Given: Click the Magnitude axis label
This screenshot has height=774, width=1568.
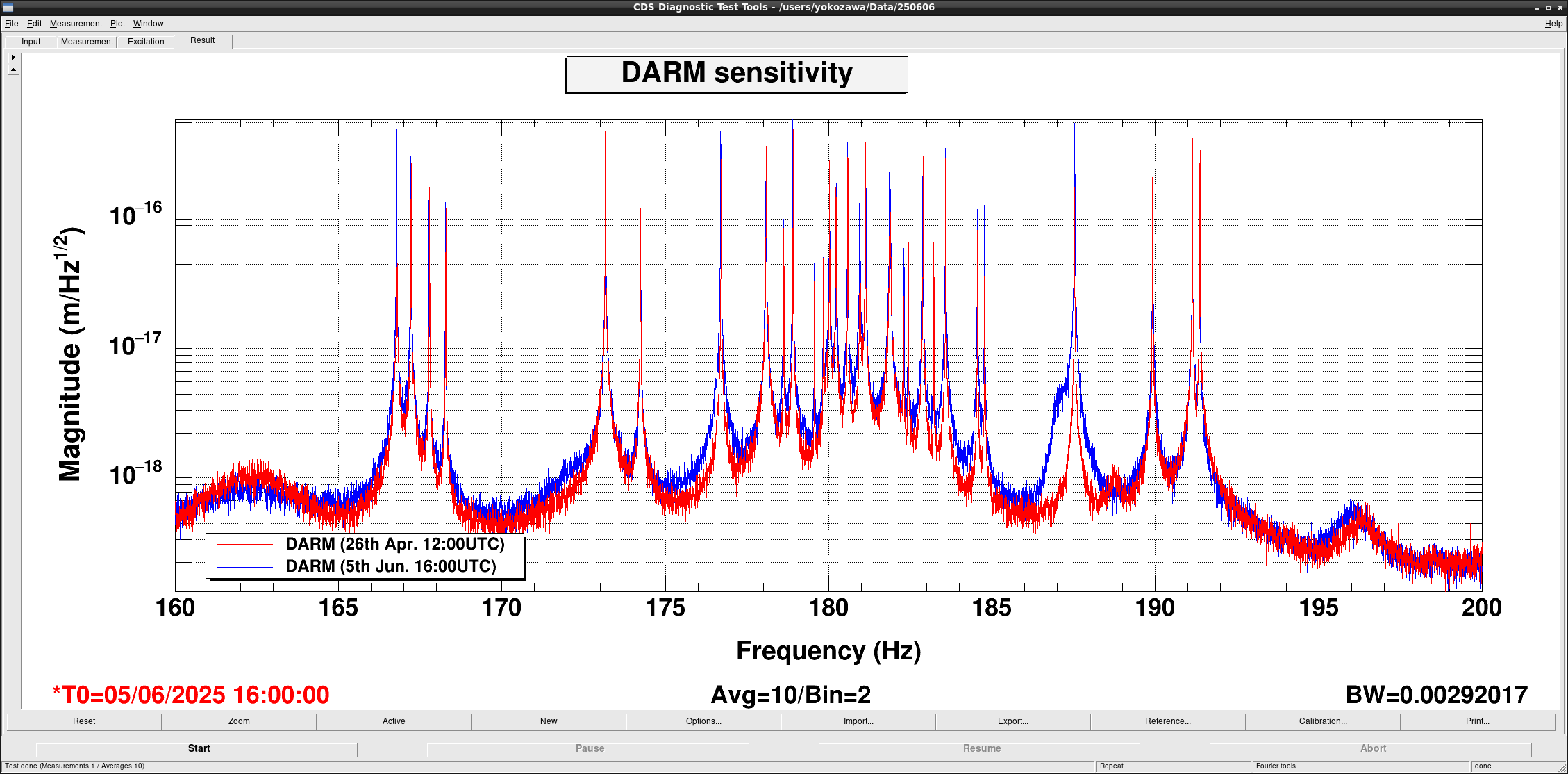Looking at the screenshot, I should (x=70, y=354).
